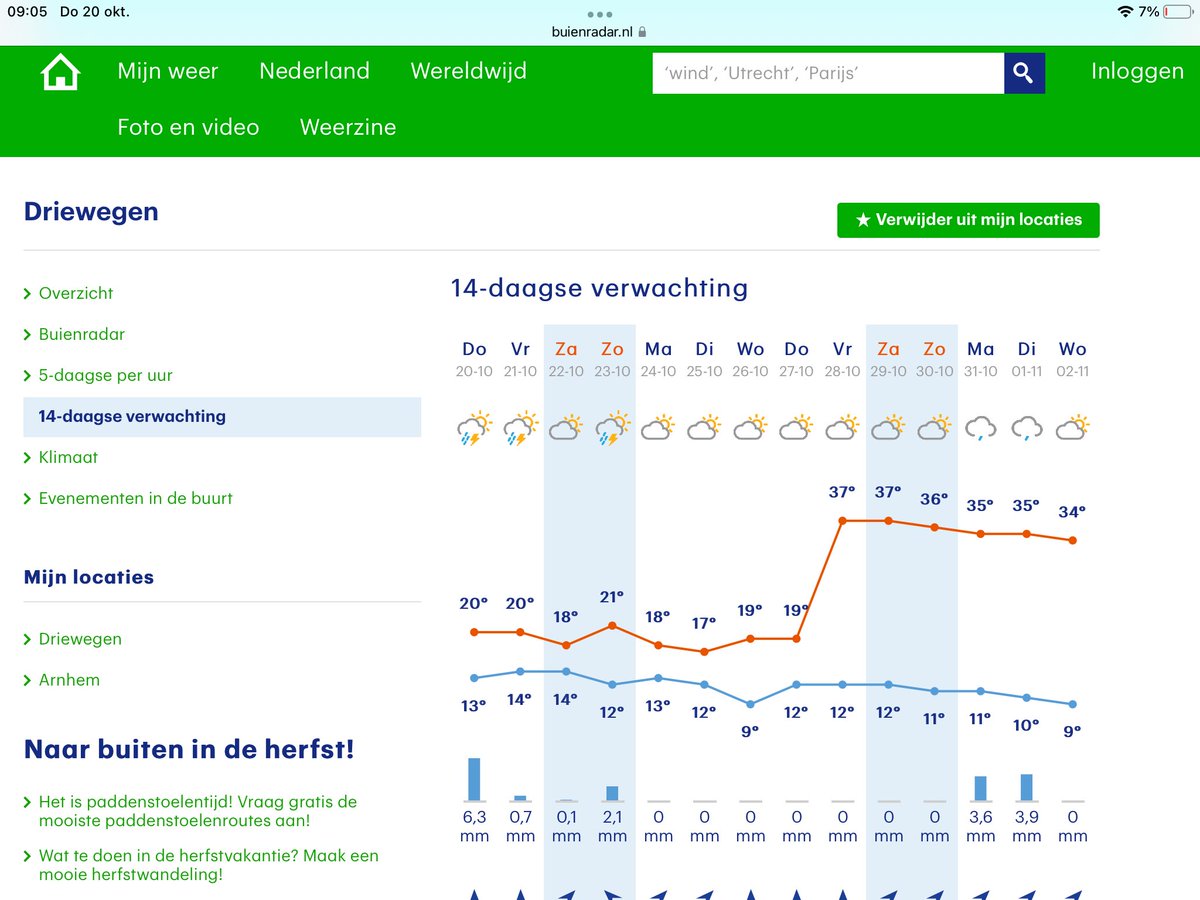Click the search magnifier icon
Viewport: 1200px width, 900px height.
point(1023,72)
